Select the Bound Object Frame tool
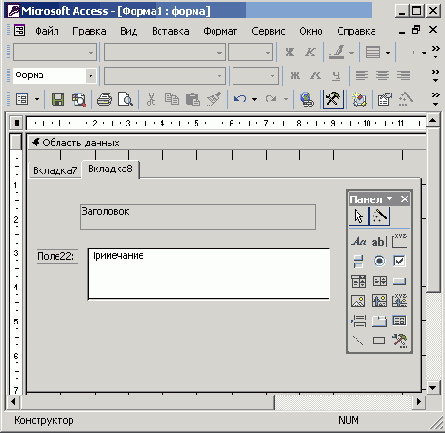Viewport: 445px width, 433px height. pyautogui.click(x=399, y=301)
